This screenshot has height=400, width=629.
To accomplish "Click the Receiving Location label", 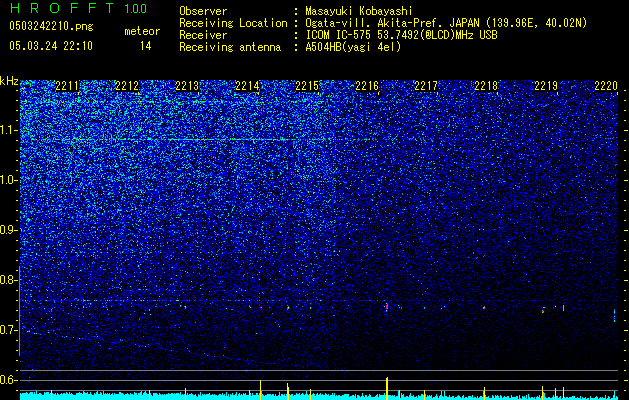I will pyautogui.click(x=233, y=23).
